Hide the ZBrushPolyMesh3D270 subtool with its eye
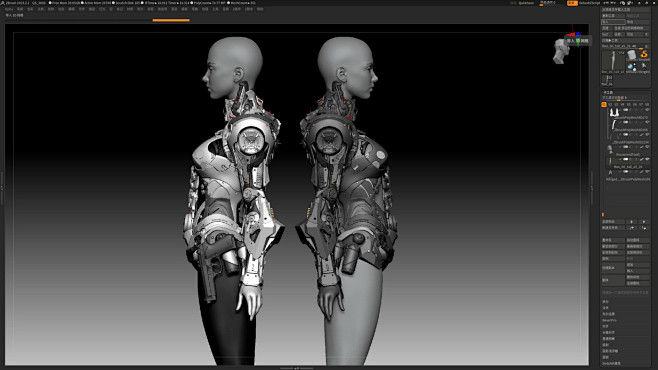This screenshot has width=658, height=370. click(x=647, y=110)
